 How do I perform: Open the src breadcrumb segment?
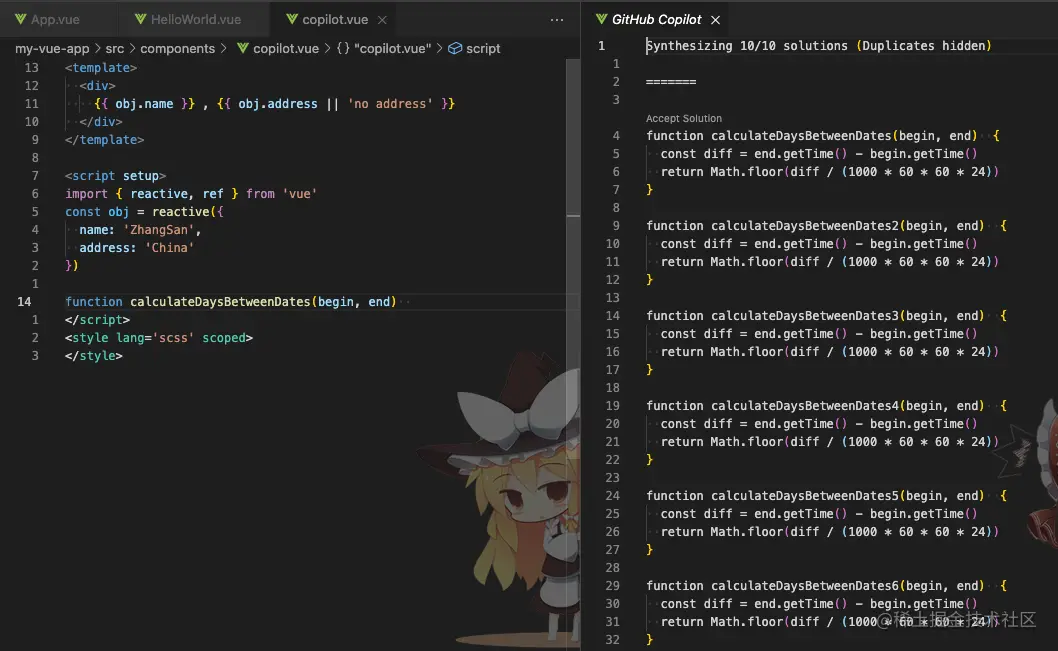point(115,49)
